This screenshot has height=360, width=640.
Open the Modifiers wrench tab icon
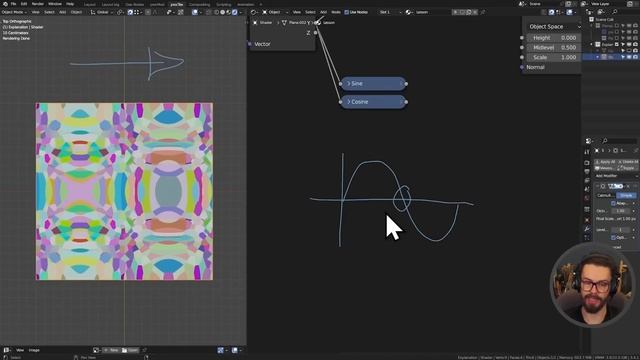pos(587,229)
